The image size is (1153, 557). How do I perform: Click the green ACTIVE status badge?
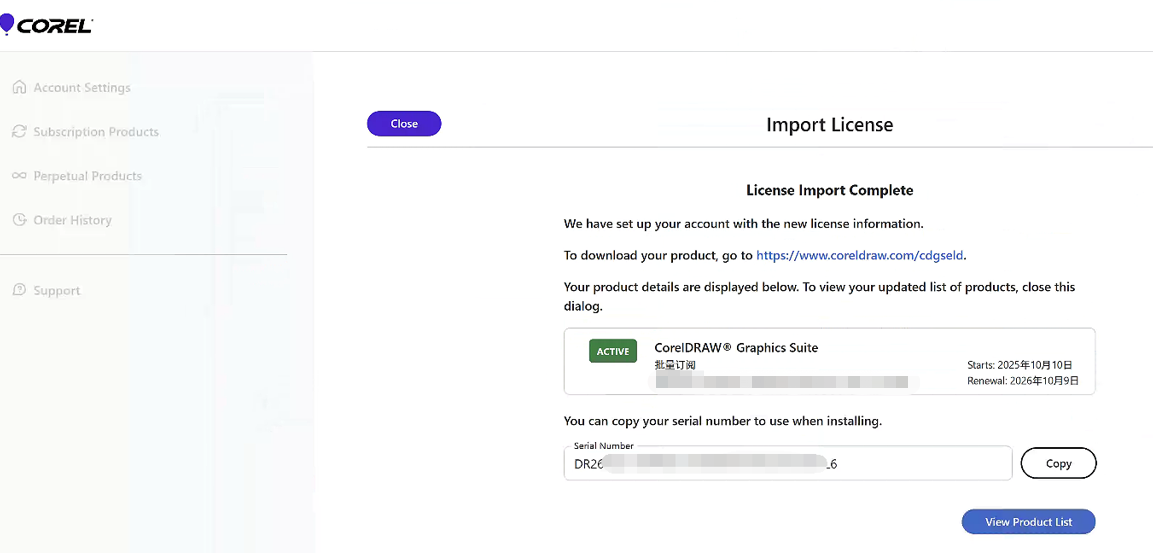tap(613, 351)
